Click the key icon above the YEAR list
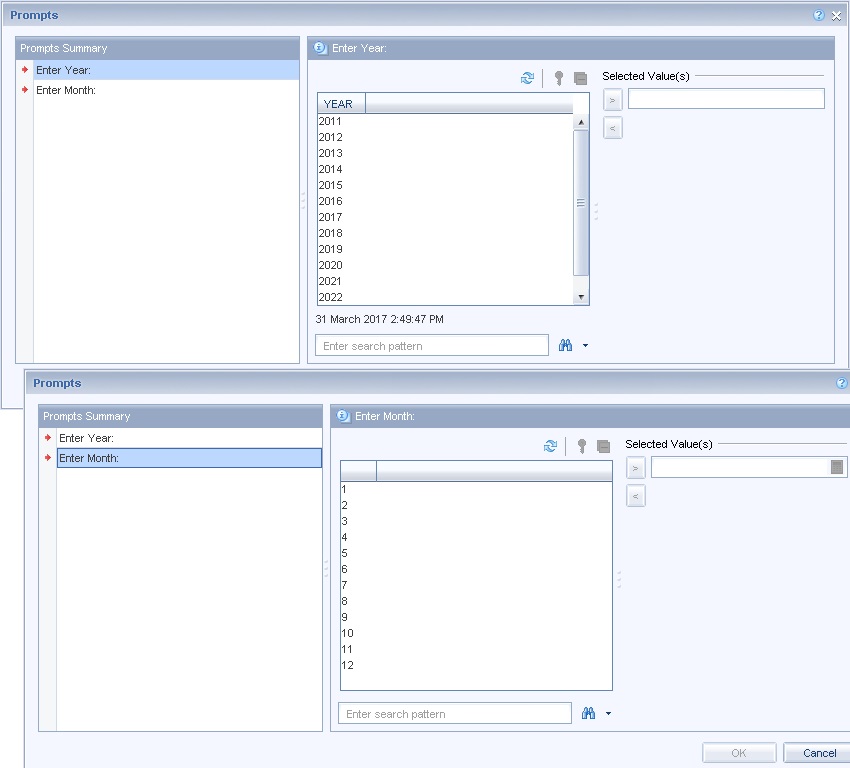The width and height of the screenshot is (850, 768). tap(558, 78)
